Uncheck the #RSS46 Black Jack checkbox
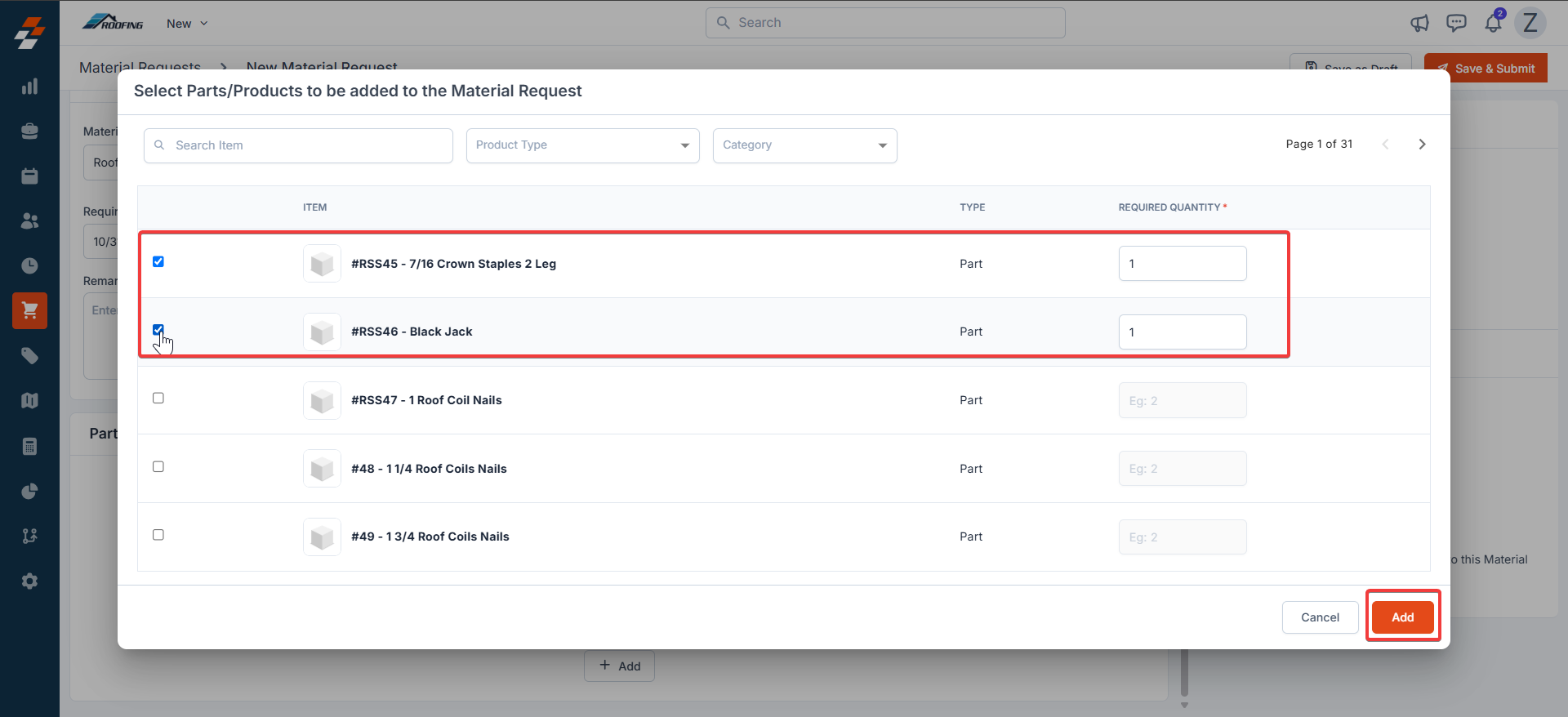The height and width of the screenshot is (717, 1568). (158, 330)
